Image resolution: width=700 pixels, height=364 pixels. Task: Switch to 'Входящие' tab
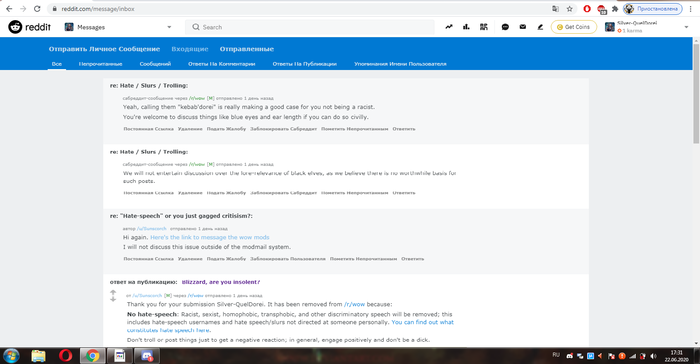[190, 49]
